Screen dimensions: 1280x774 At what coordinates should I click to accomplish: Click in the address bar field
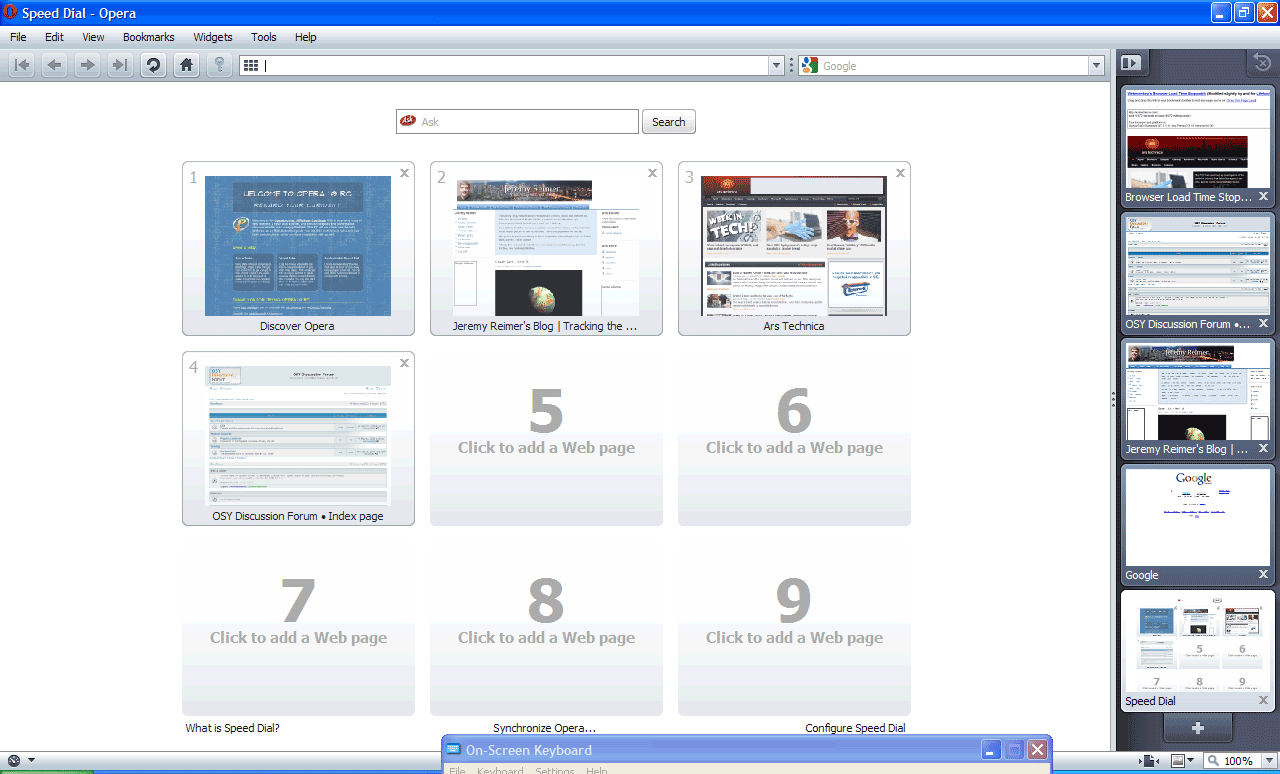point(511,66)
